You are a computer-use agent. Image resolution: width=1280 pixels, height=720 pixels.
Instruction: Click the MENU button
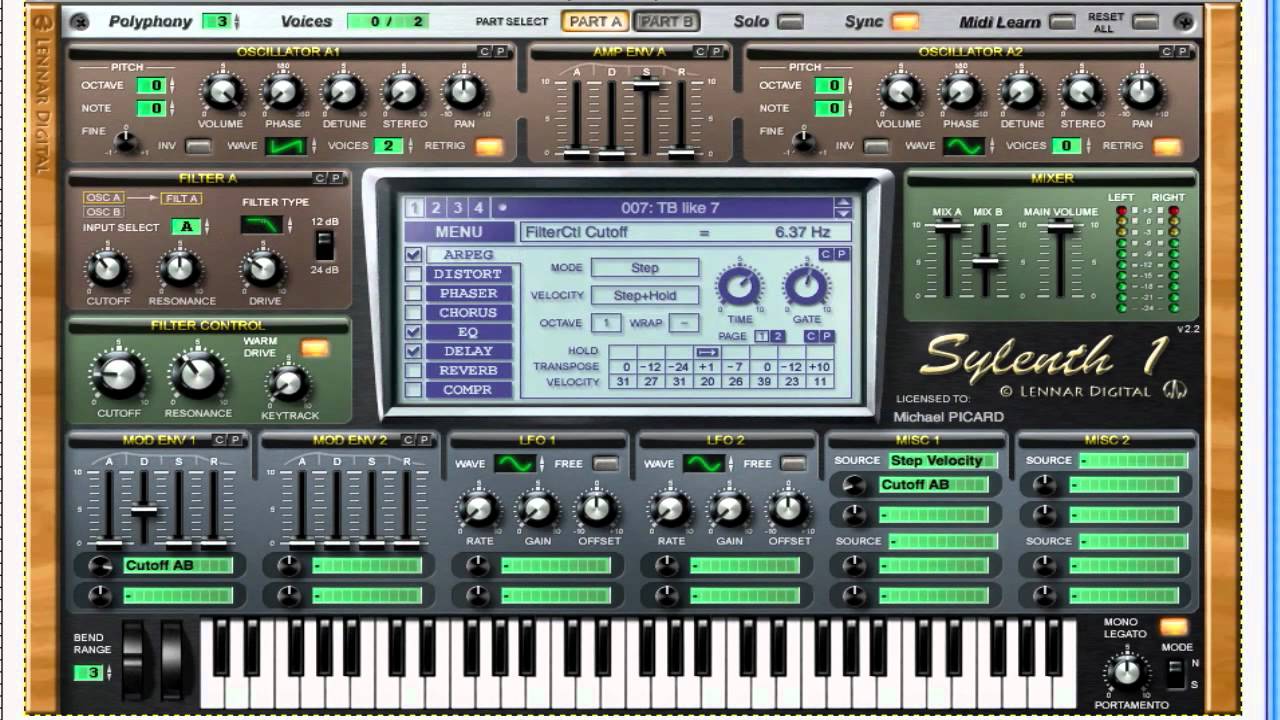coord(459,232)
